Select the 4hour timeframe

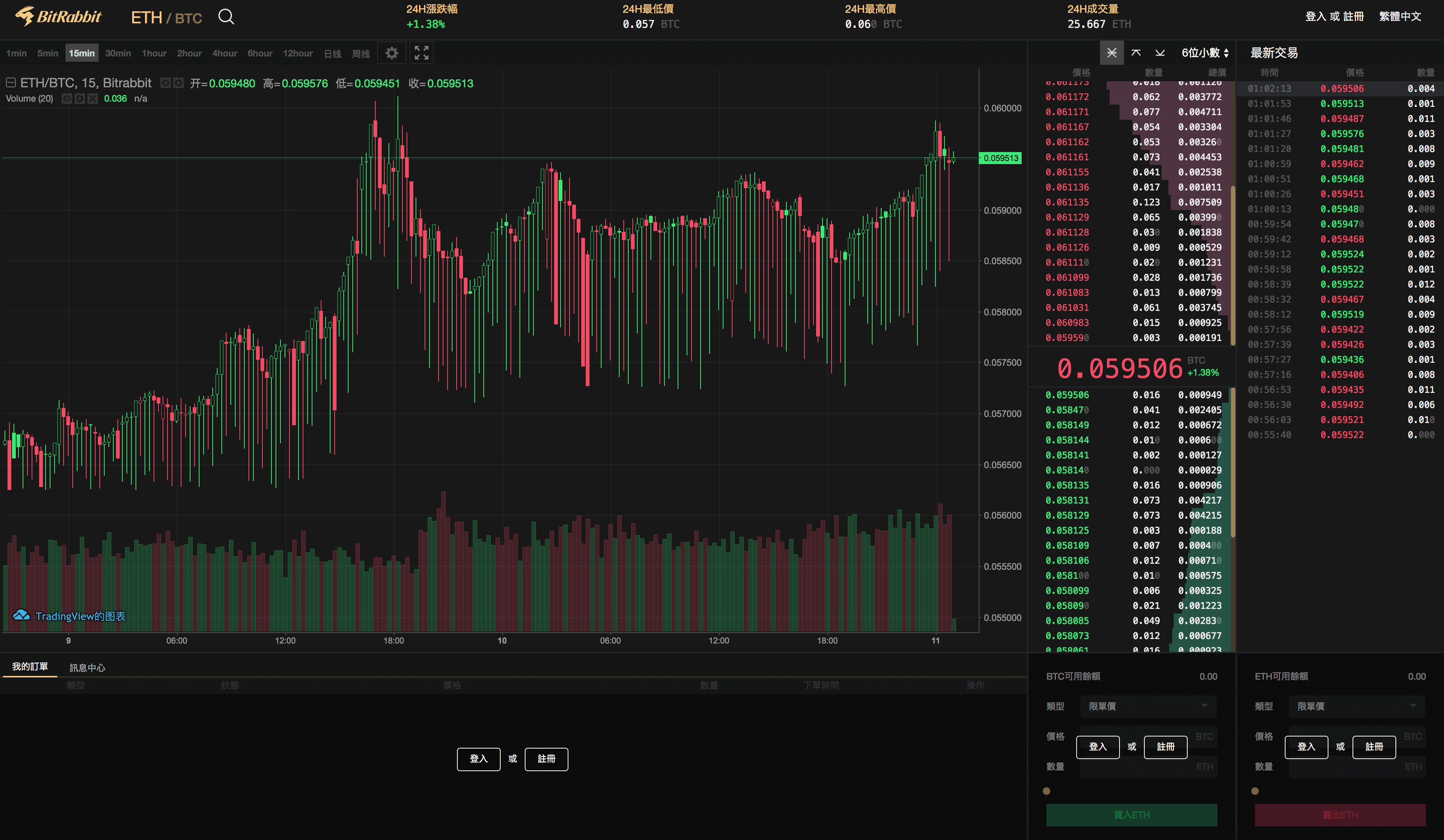click(x=225, y=53)
